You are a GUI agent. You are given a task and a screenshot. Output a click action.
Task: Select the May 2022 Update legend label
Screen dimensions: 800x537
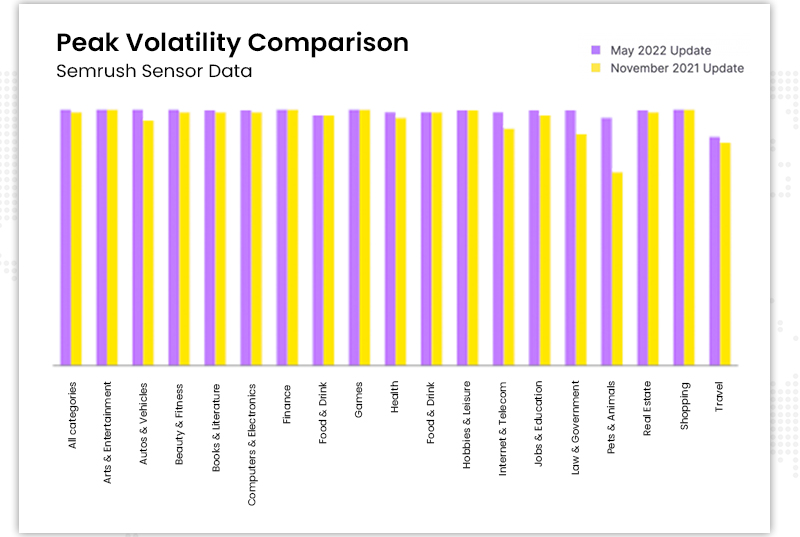pos(661,49)
